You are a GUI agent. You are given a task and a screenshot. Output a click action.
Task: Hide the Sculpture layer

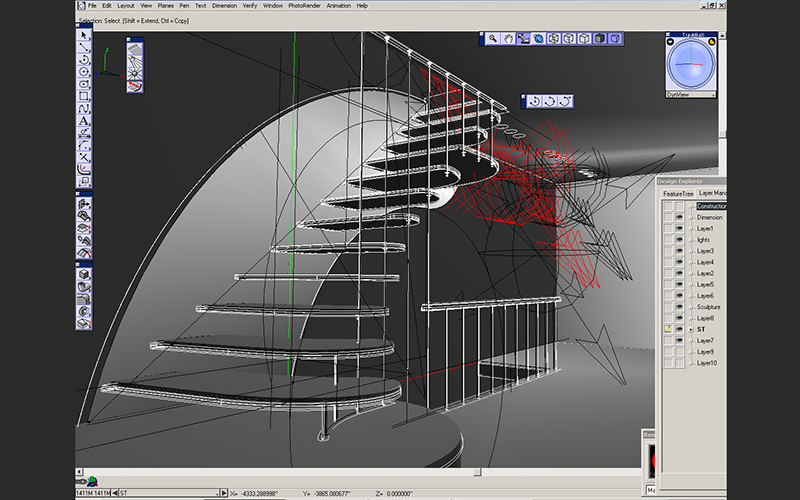[680, 307]
